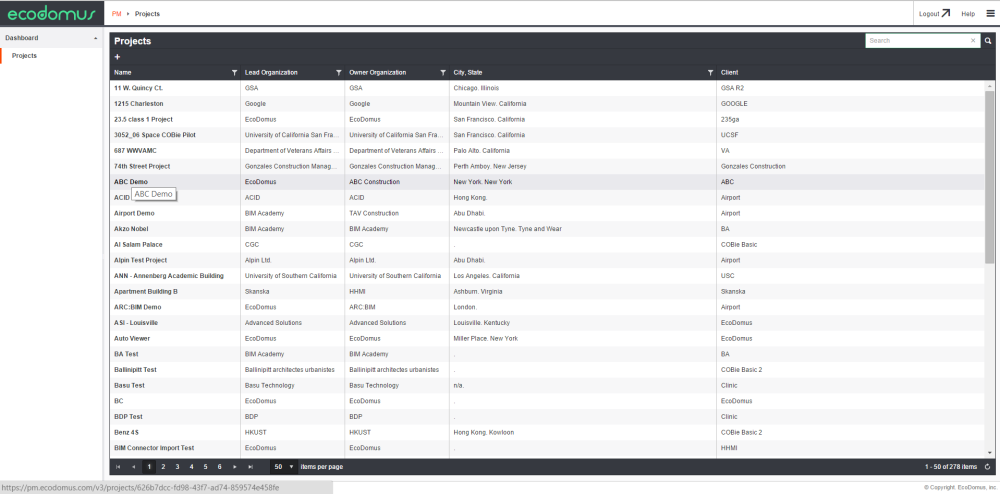
Task: Open the BIM Connector Import Test project
Action: click(x=154, y=447)
